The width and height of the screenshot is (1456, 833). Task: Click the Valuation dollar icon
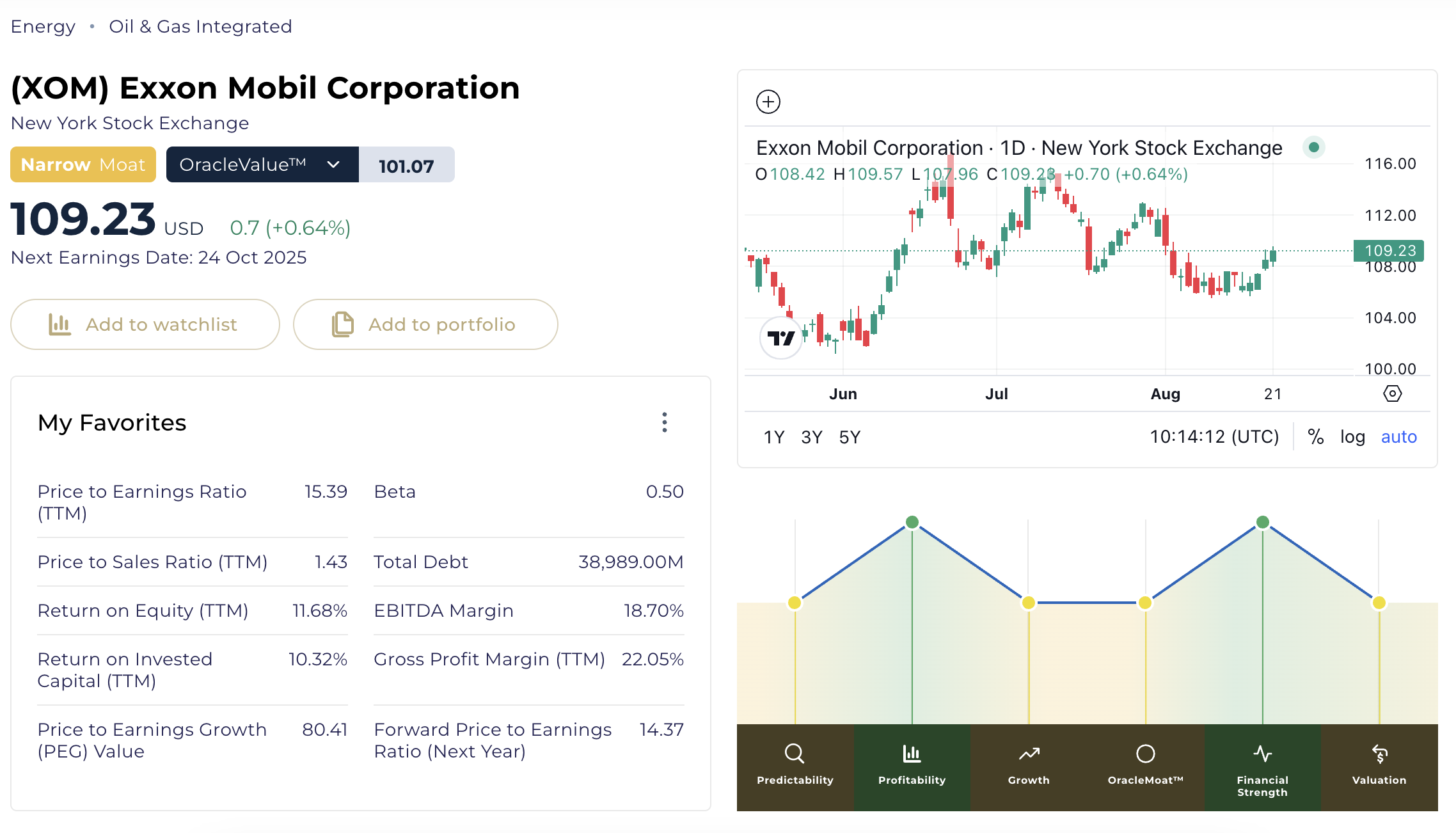(x=1379, y=754)
